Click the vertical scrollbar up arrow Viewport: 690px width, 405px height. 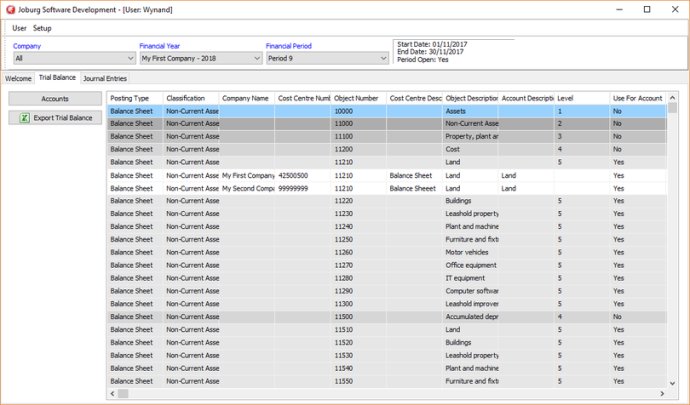coord(672,98)
